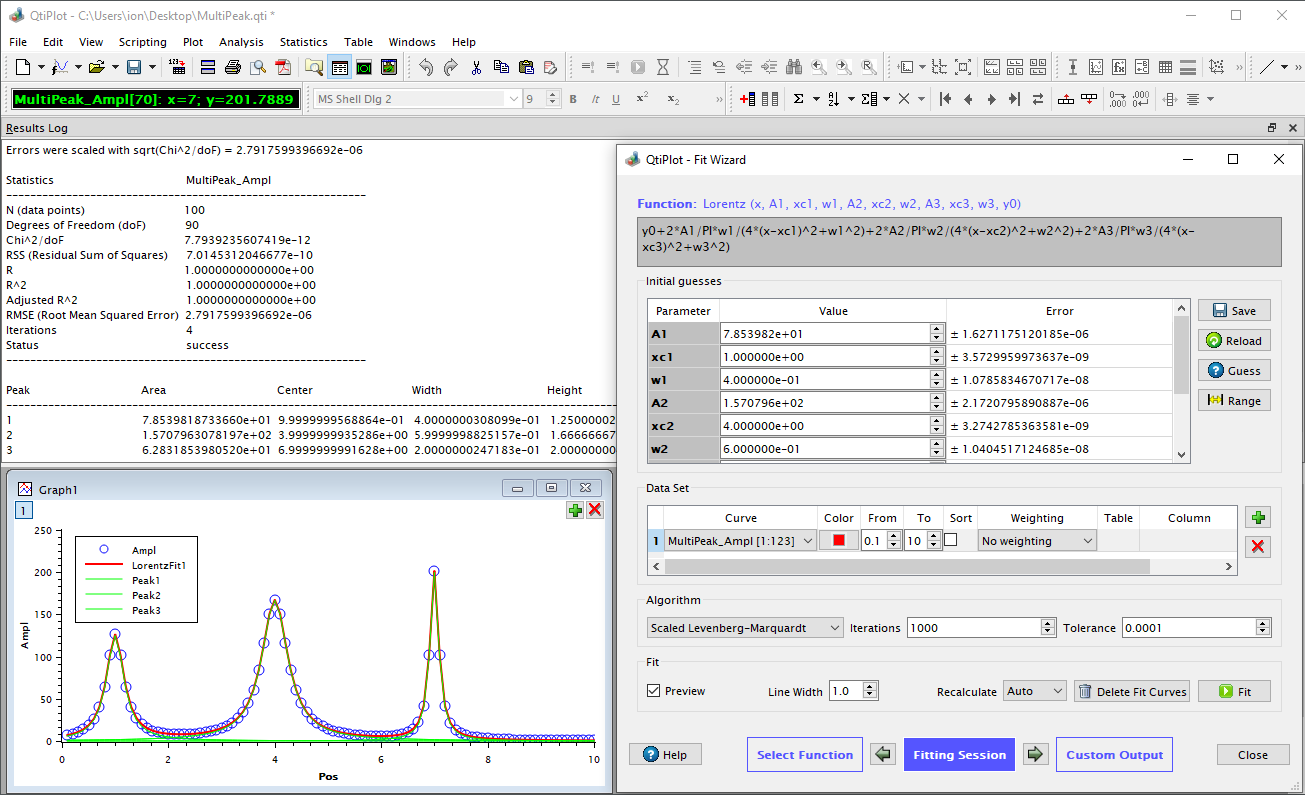Screen dimensions: 1305x795
Task: Click the red curve Color swatch
Action: (839, 541)
